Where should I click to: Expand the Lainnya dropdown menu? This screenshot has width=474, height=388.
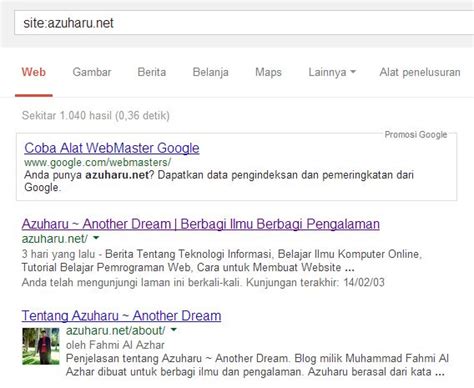(x=332, y=72)
